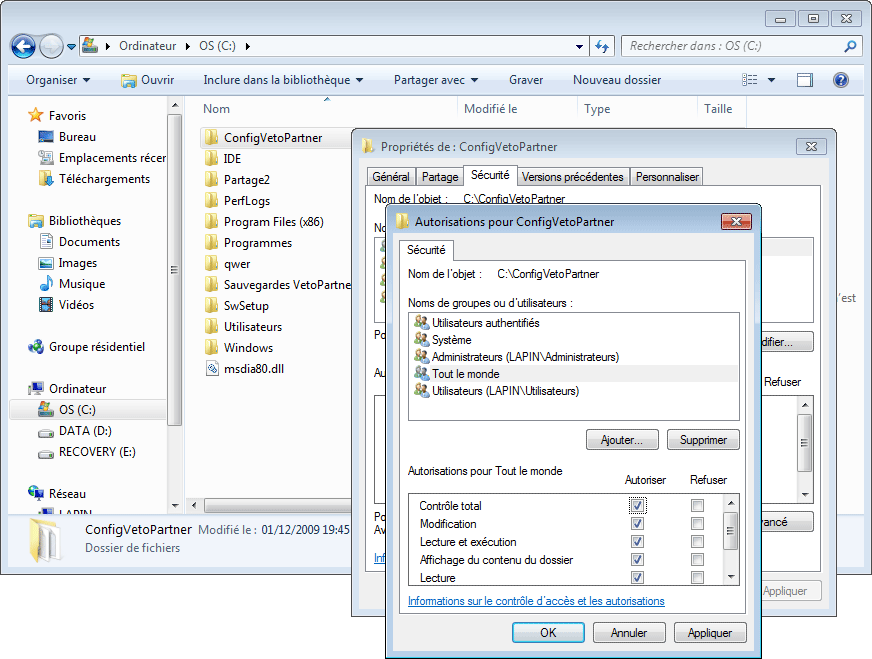Select the Sécurité tab in the Propriétés window

click(x=490, y=175)
